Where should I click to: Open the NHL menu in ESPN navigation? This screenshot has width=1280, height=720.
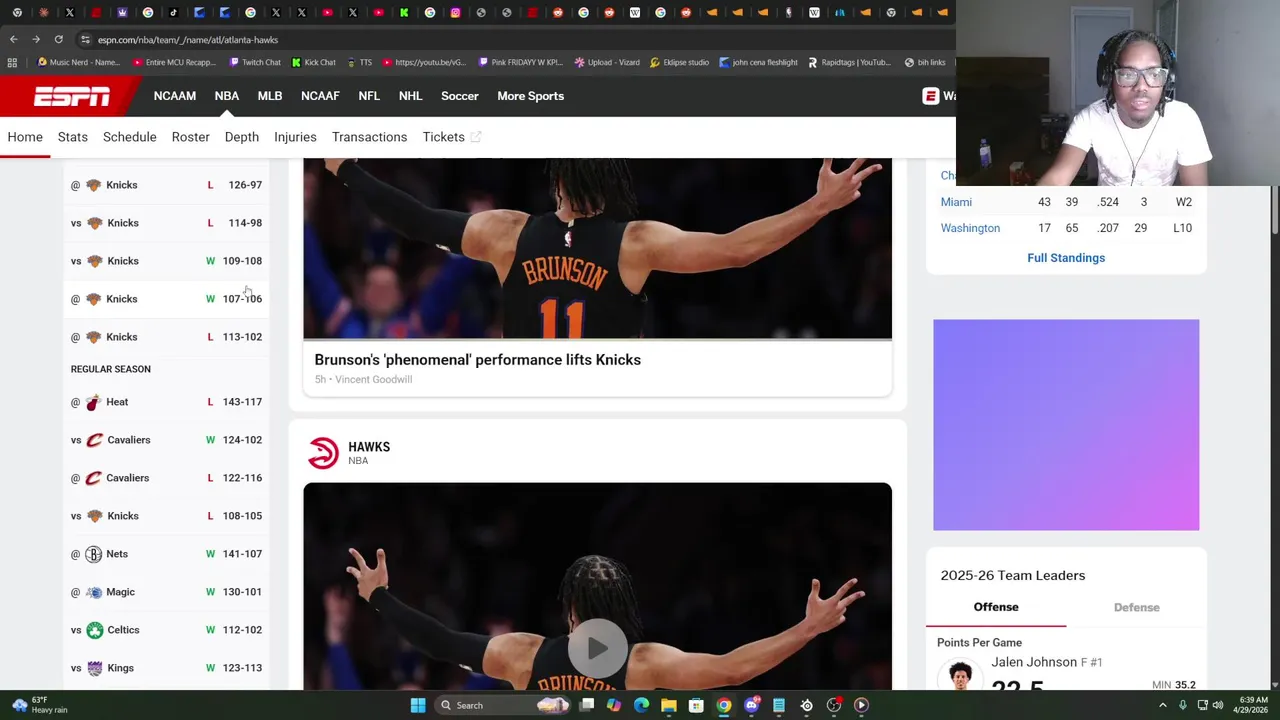click(410, 96)
